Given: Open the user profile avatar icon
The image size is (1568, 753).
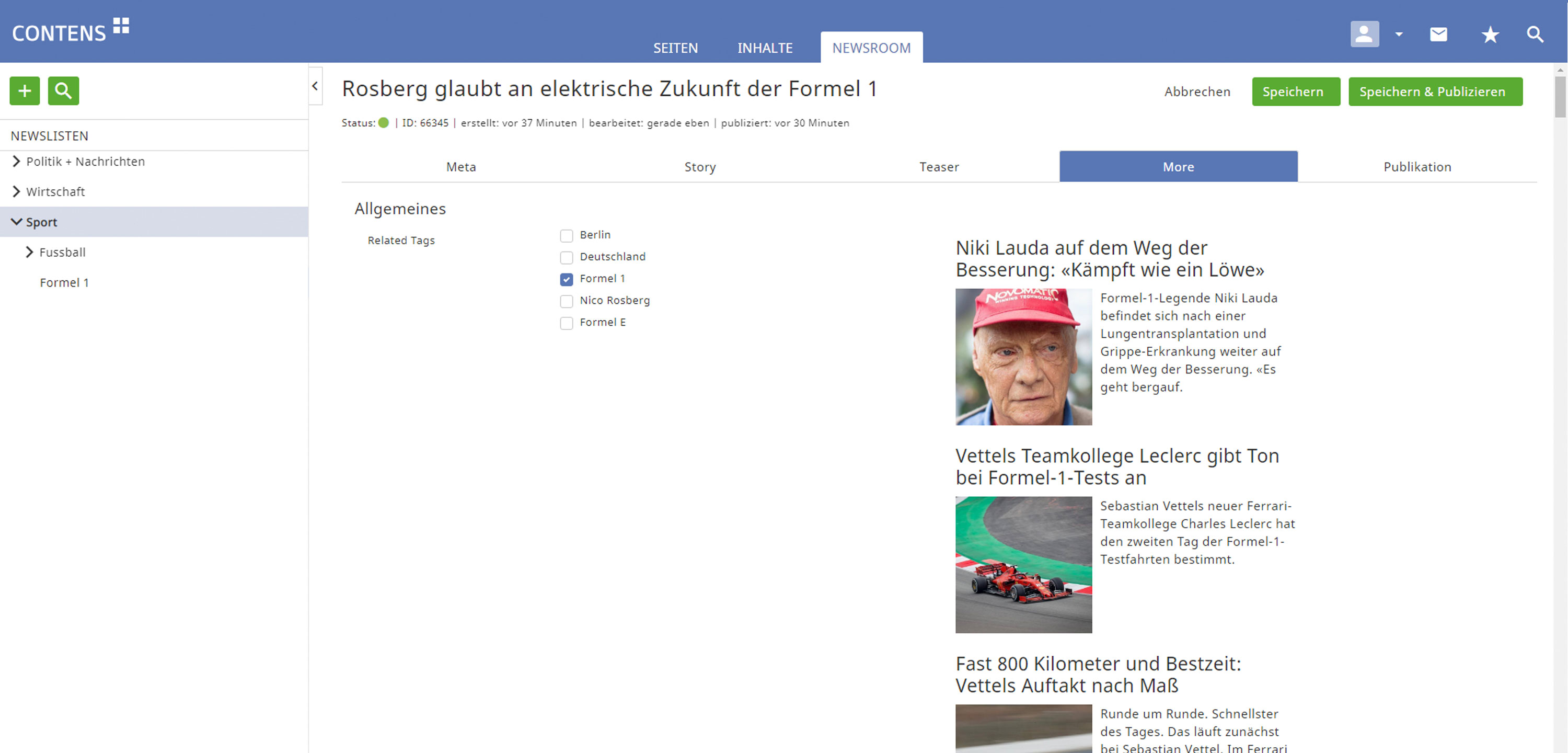Looking at the screenshot, I should 1364,34.
